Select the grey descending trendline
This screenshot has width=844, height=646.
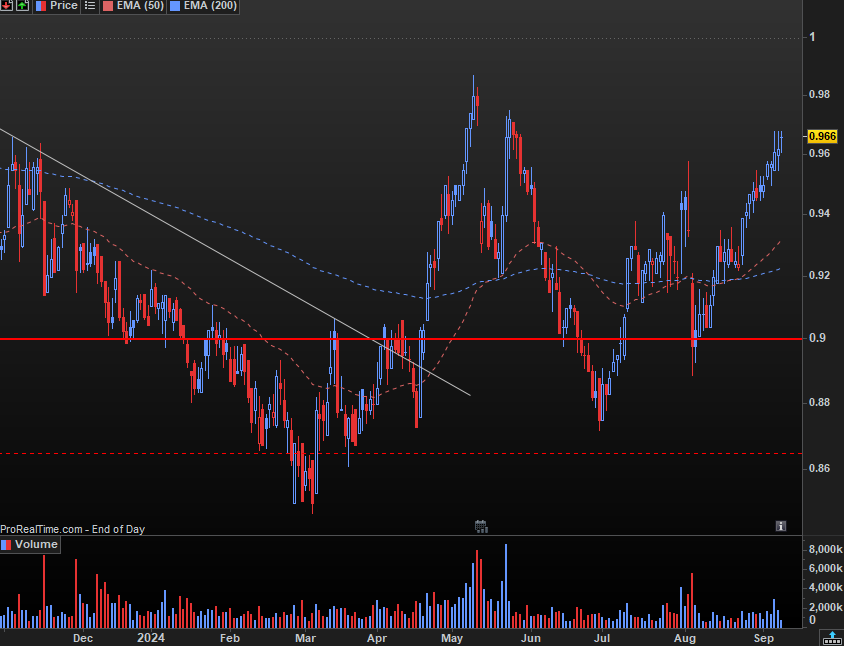pyautogui.click(x=235, y=263)
